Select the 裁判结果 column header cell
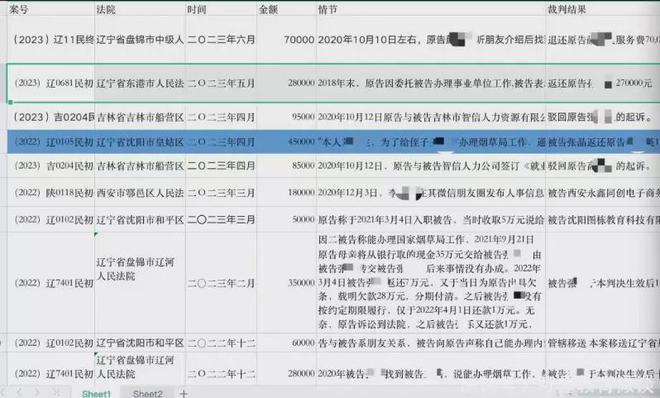Viewport: 660px width, 398px height. [603, 9]
